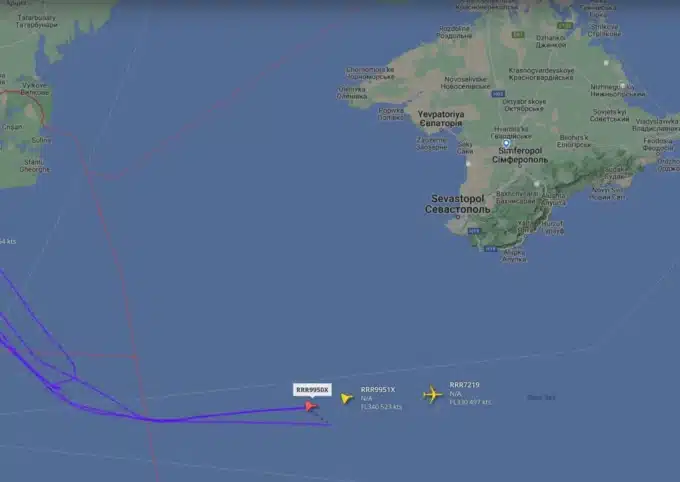Click the blue road shield near Oktyabrskoye

coord(498,94)
